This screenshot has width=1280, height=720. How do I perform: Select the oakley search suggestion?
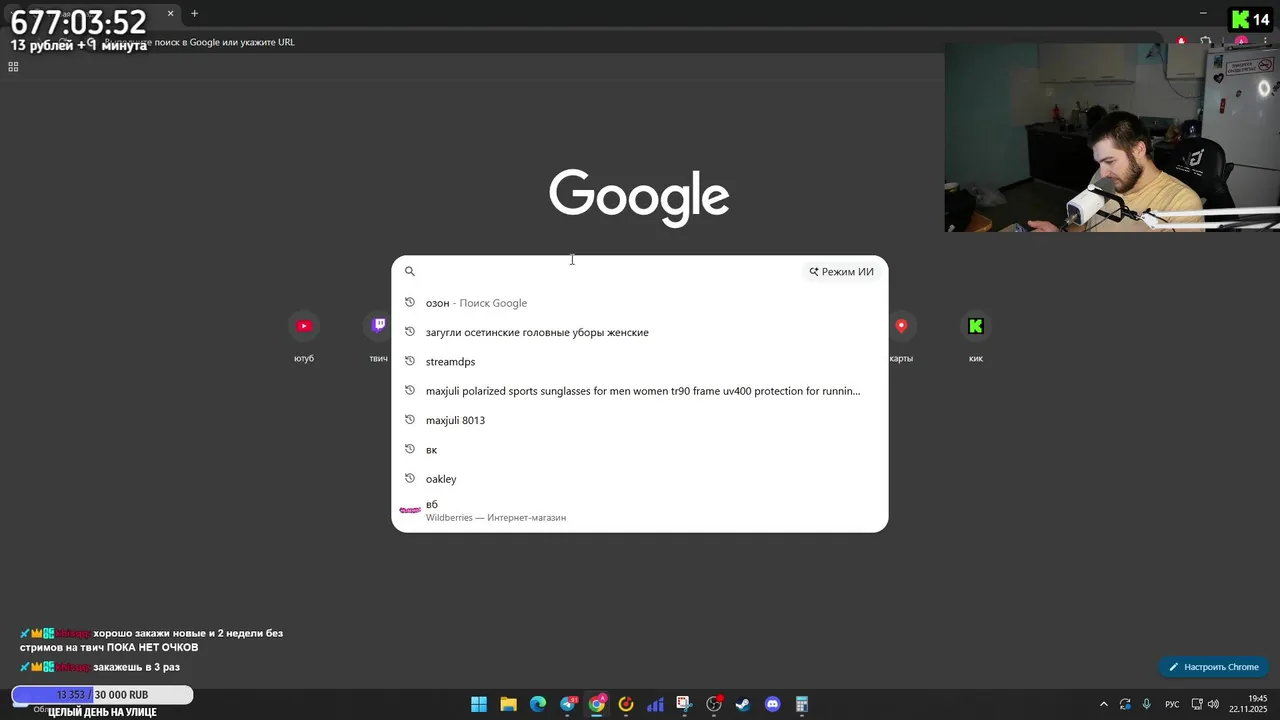[640, 478]
